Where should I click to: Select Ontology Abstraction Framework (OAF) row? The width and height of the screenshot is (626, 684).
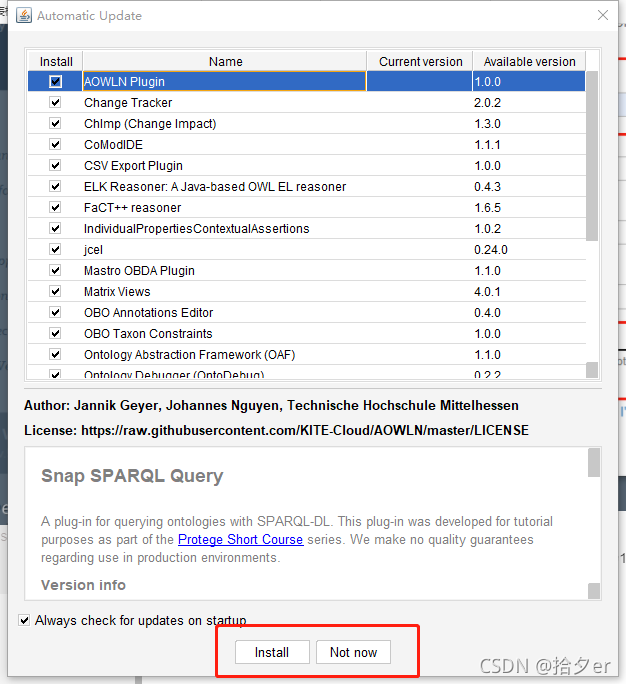coord(307,354)
